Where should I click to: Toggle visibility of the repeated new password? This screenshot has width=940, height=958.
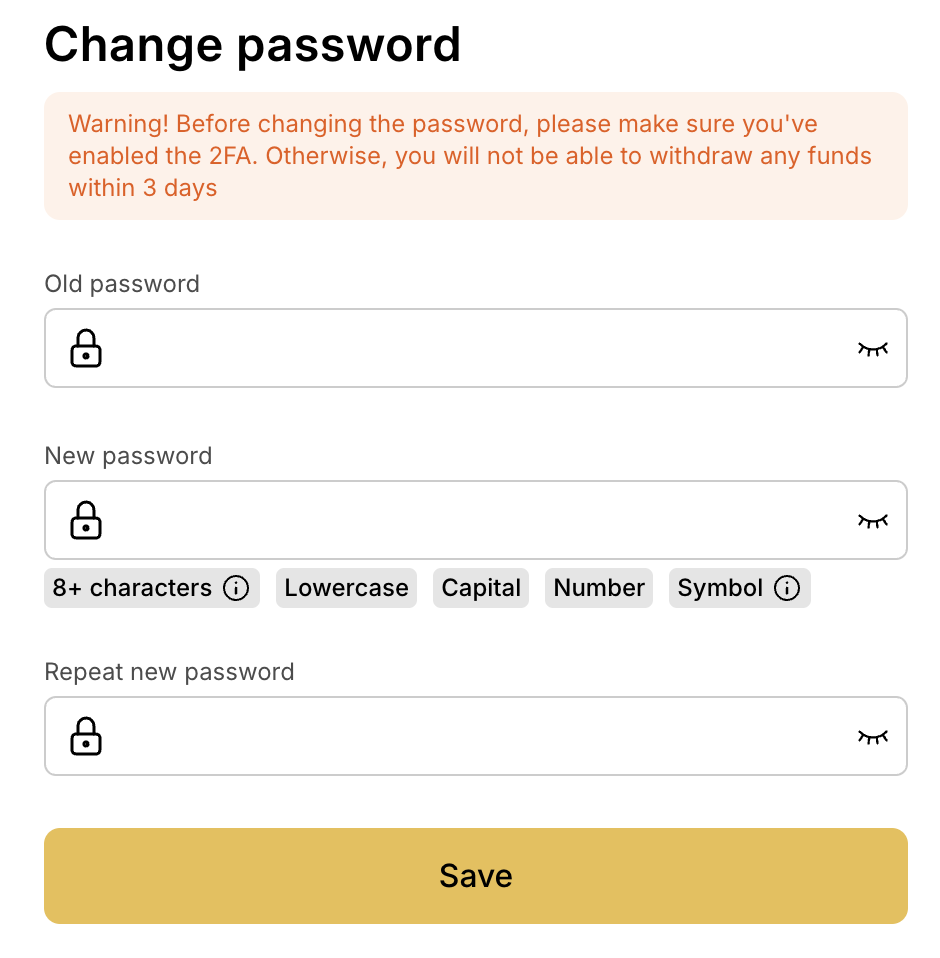coord(873,737)
